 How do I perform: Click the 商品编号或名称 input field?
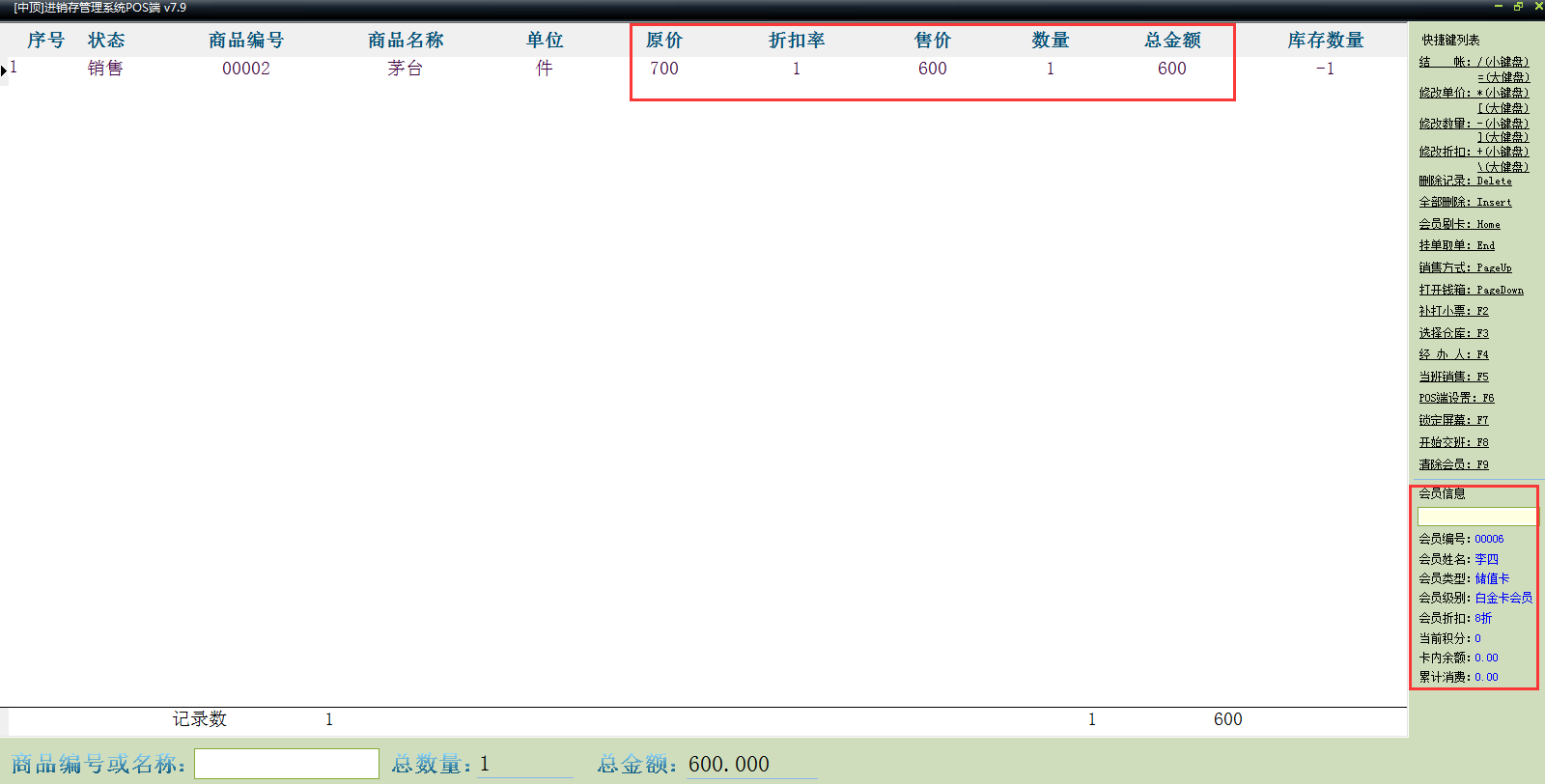click(x=287, y=764)
